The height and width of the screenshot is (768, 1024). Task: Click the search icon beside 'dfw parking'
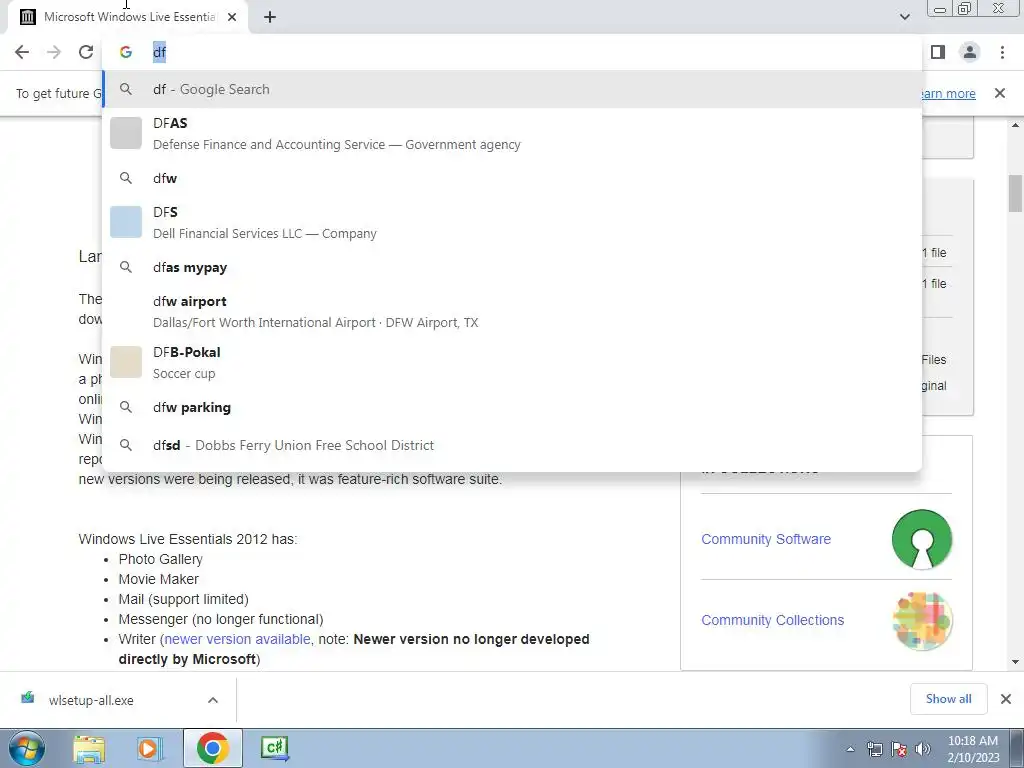click(x=126, y=408)
